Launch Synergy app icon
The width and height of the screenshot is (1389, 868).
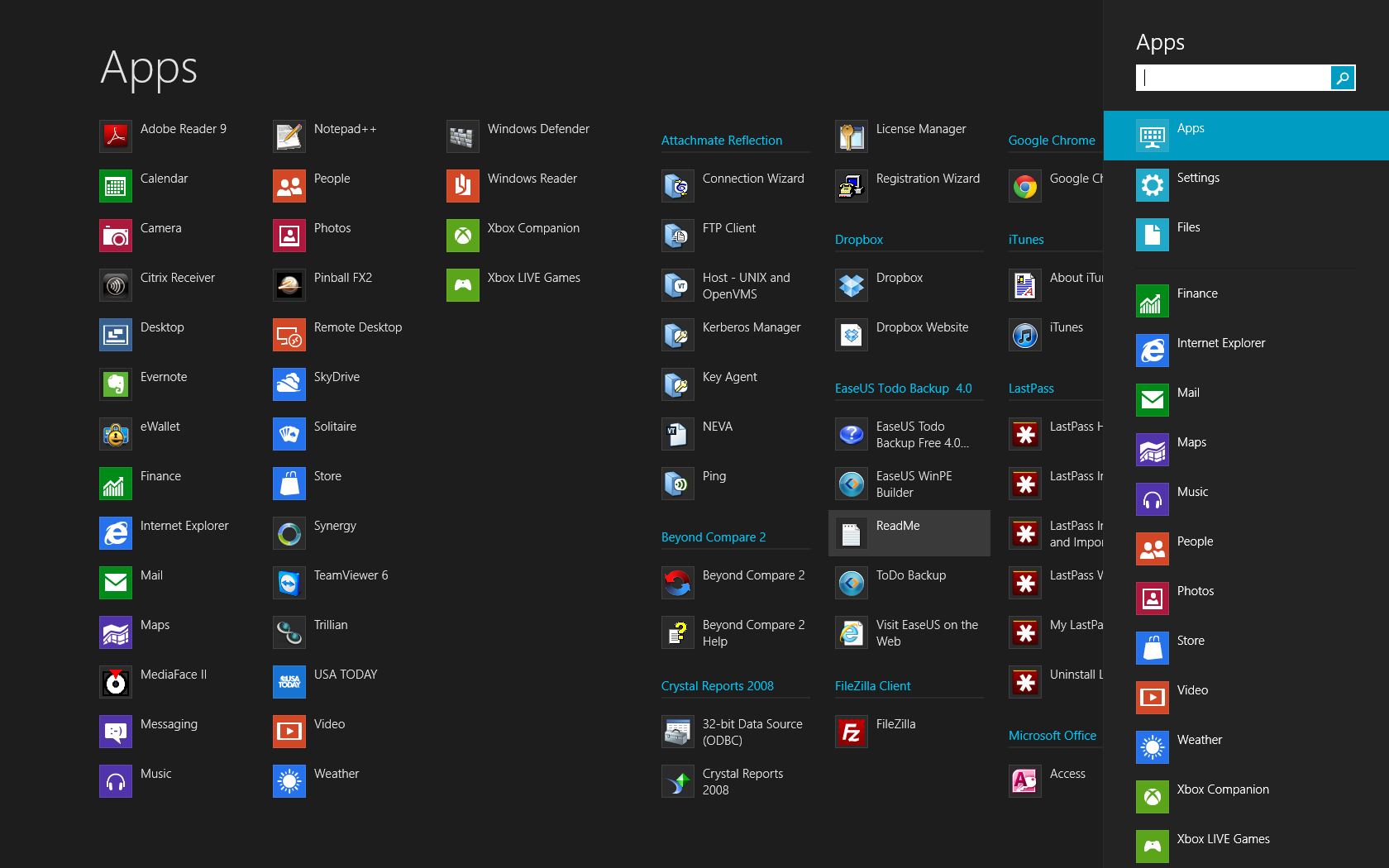coord(289,533)
